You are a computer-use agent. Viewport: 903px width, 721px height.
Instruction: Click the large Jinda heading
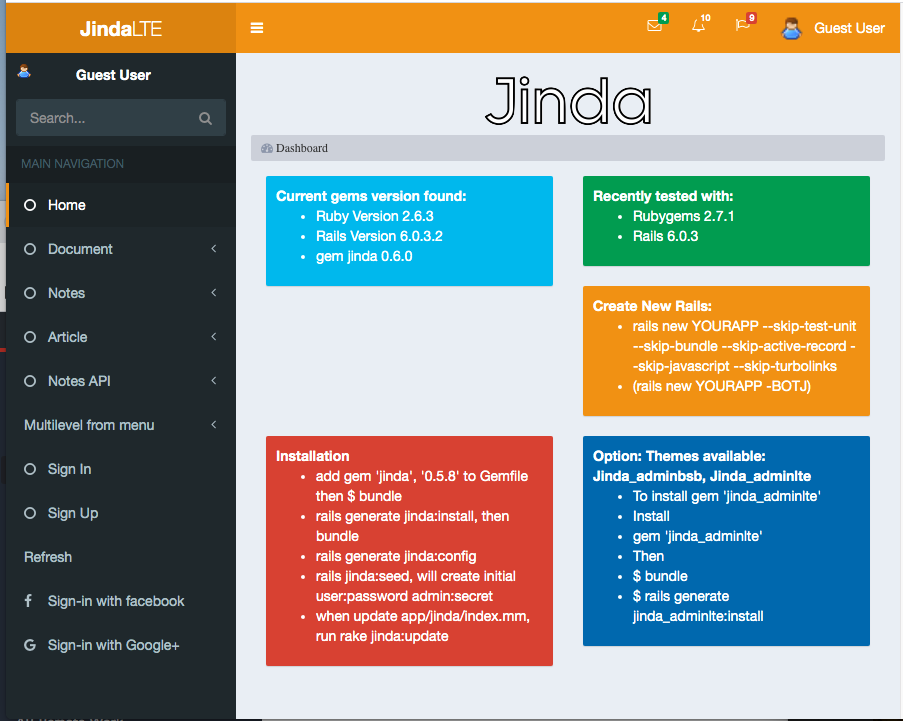click(x=568, y=101)
